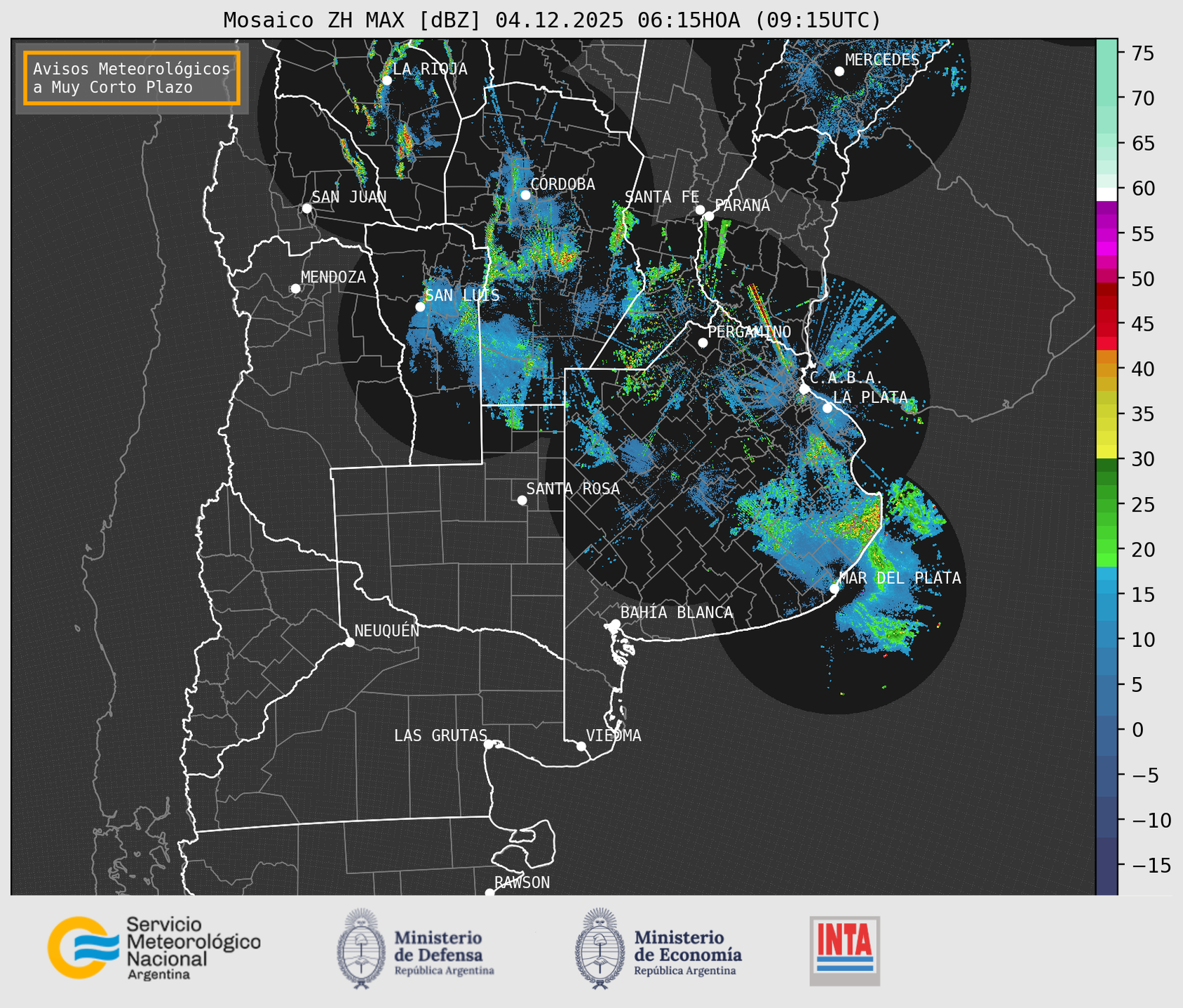Viewport: 1183px width, 1008px height.
Task: Click the Ministerio de Defensa emblem
Action: tap(361, 949)
